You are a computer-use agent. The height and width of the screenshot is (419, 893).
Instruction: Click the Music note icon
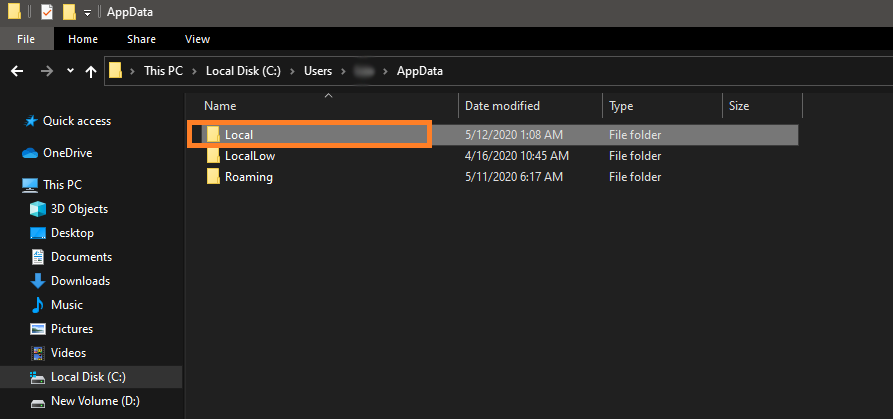point(38,305)
